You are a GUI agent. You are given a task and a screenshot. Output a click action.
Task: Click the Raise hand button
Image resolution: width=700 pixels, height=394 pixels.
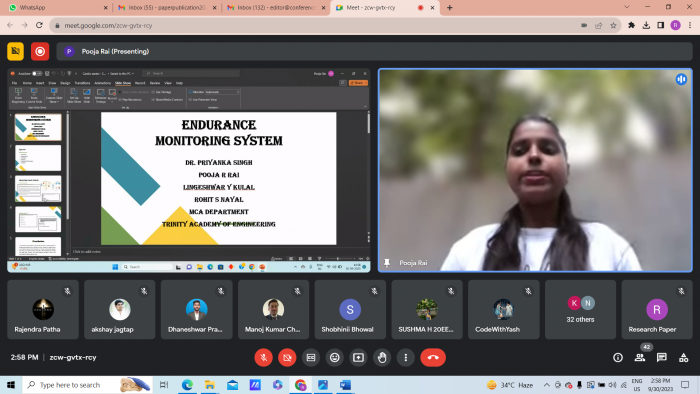[382, 357]
